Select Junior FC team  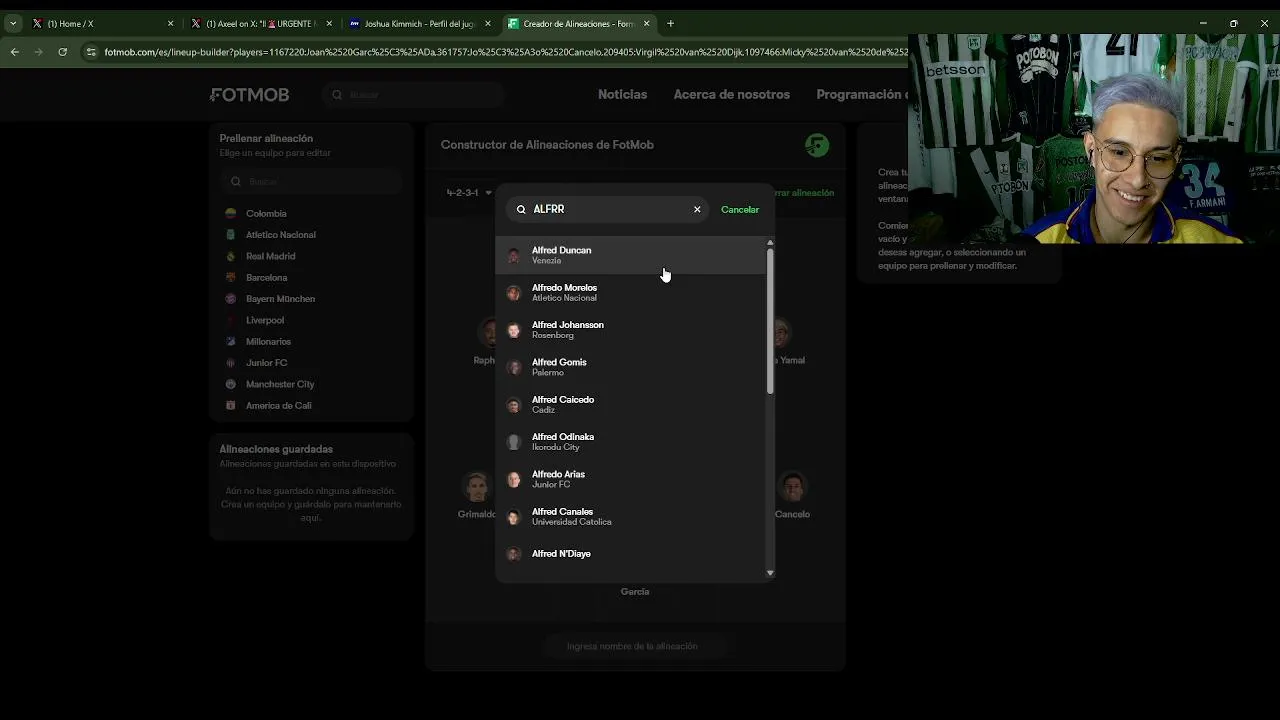[x=266, y=363]
